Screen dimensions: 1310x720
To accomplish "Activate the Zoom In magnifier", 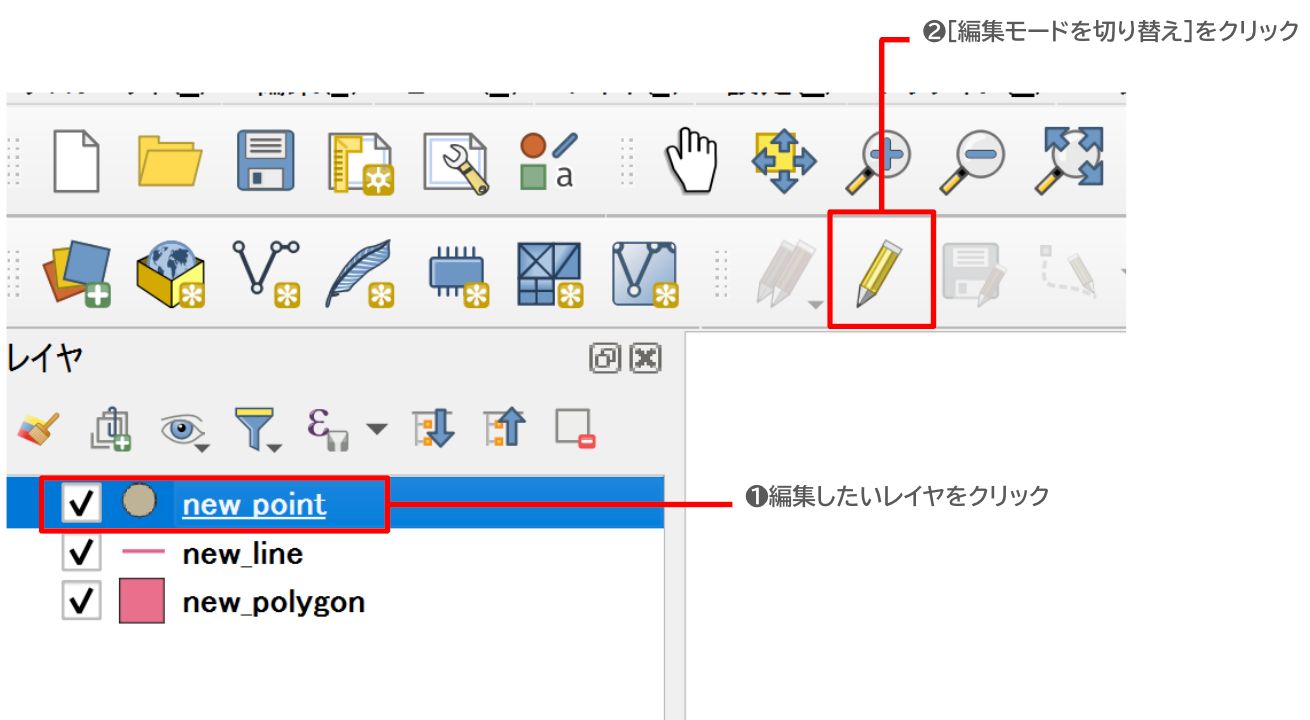I will tap(878, 161).
